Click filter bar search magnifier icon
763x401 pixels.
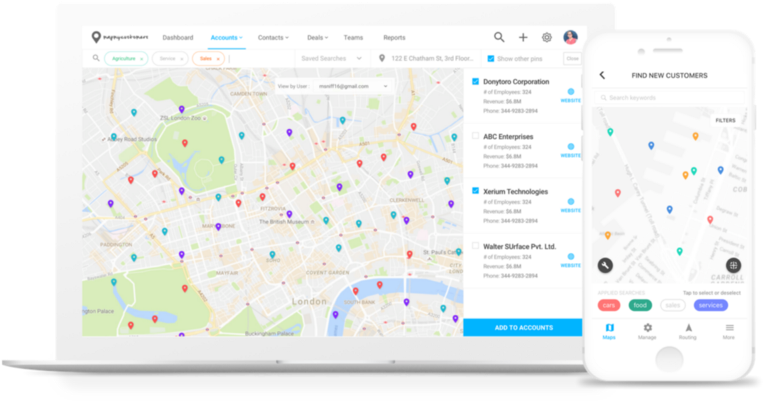[96, 58]
